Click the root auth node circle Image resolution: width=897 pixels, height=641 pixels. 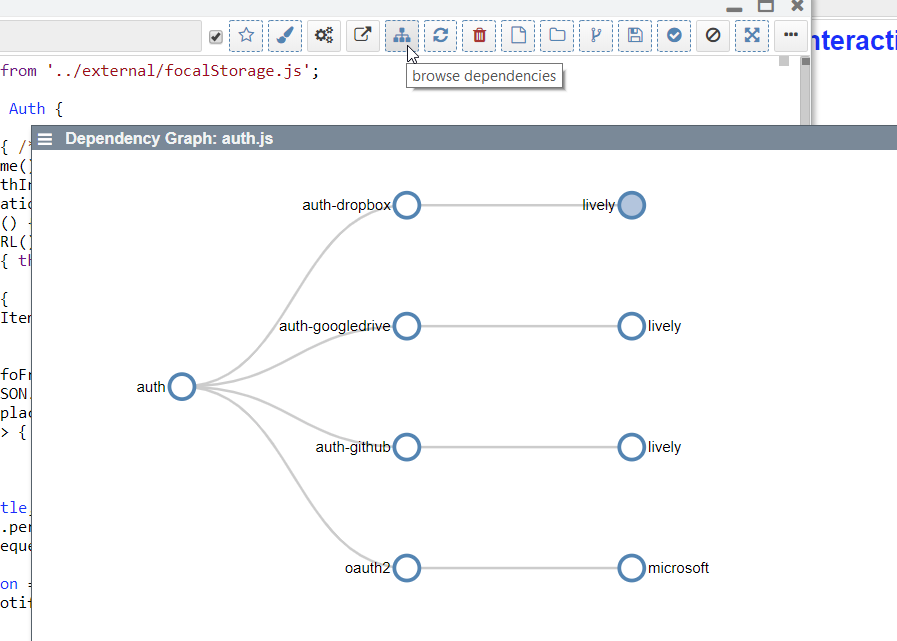(181, 387)
